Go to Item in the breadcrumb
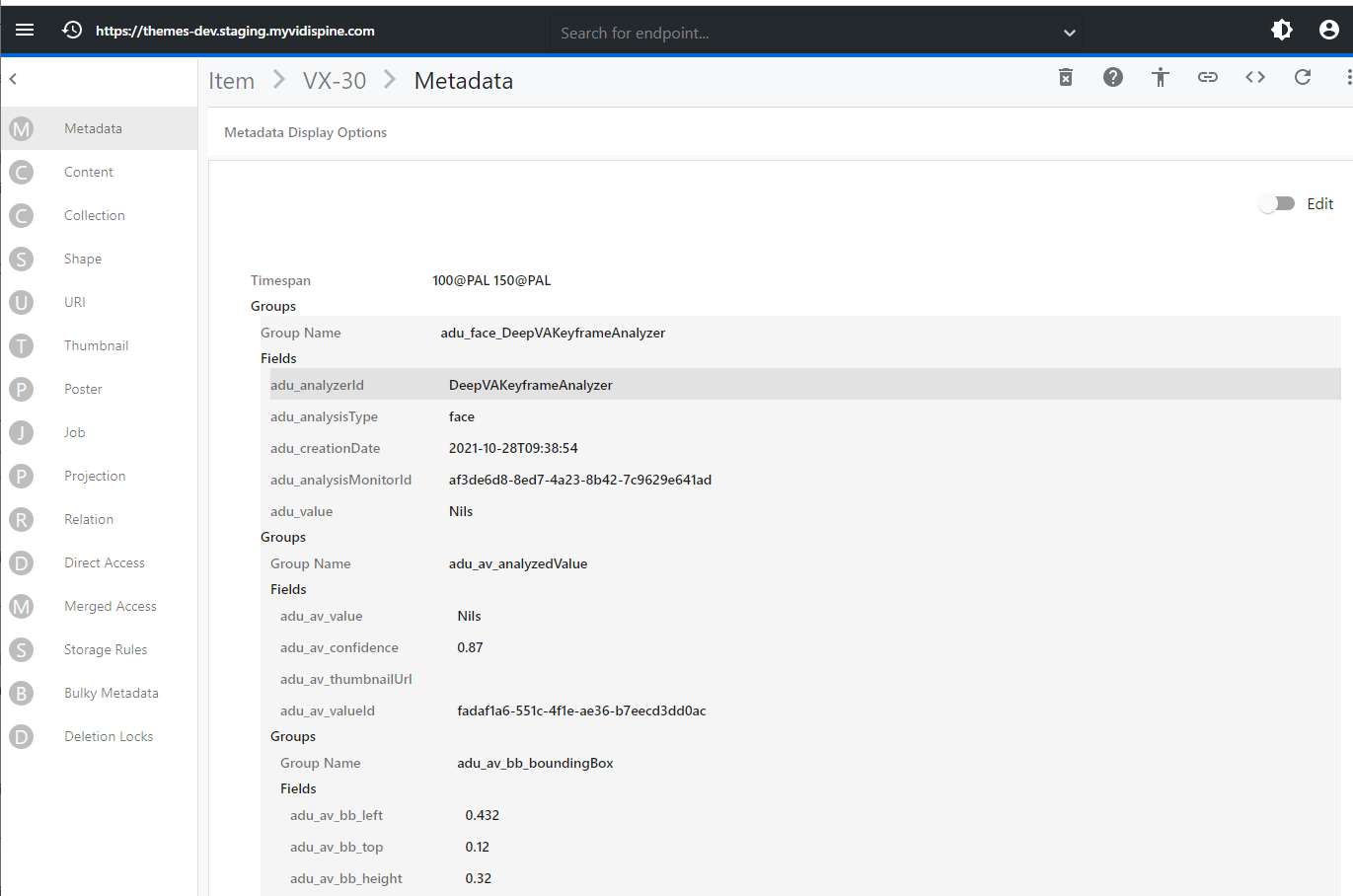 click(232, 81)
